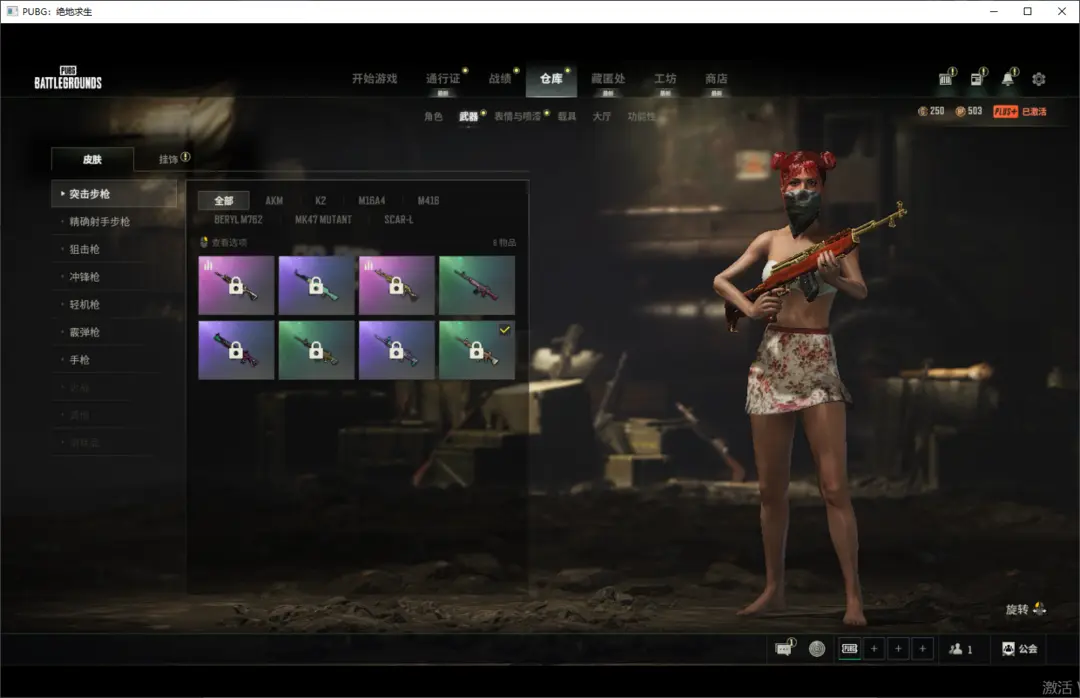The width and height of the screenshot is (1080, 698).
Task: Select the locked teal-magenta rifle skin on purple
Action: tap(236, 350)
